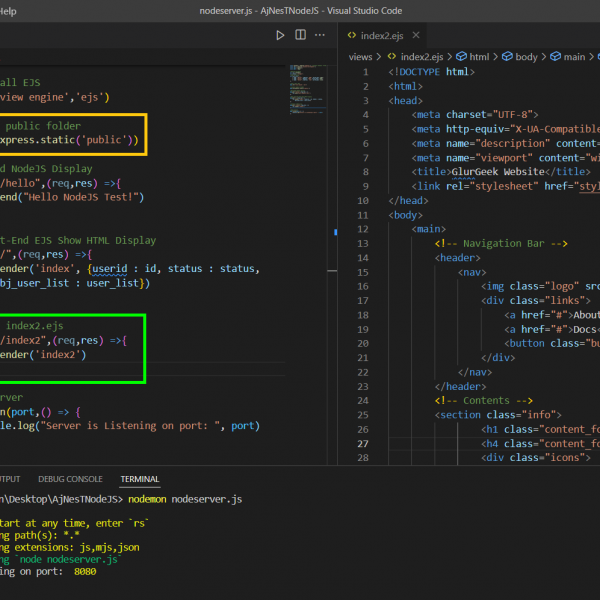
Task: Click the html symbol icon in breadcrumbs
Action: (460, 57)
